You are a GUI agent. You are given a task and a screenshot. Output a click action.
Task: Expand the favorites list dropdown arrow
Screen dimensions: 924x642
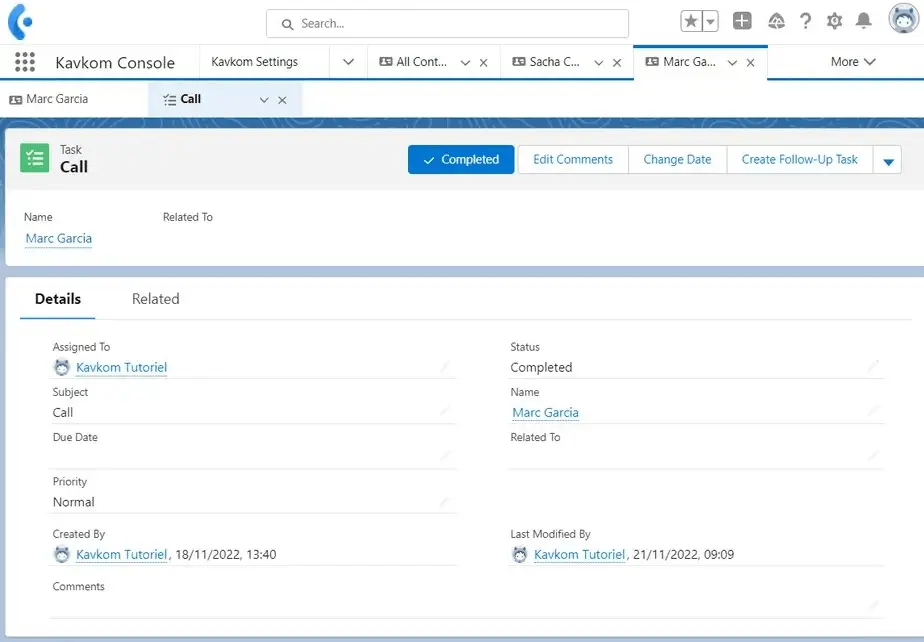click(710, 22)
